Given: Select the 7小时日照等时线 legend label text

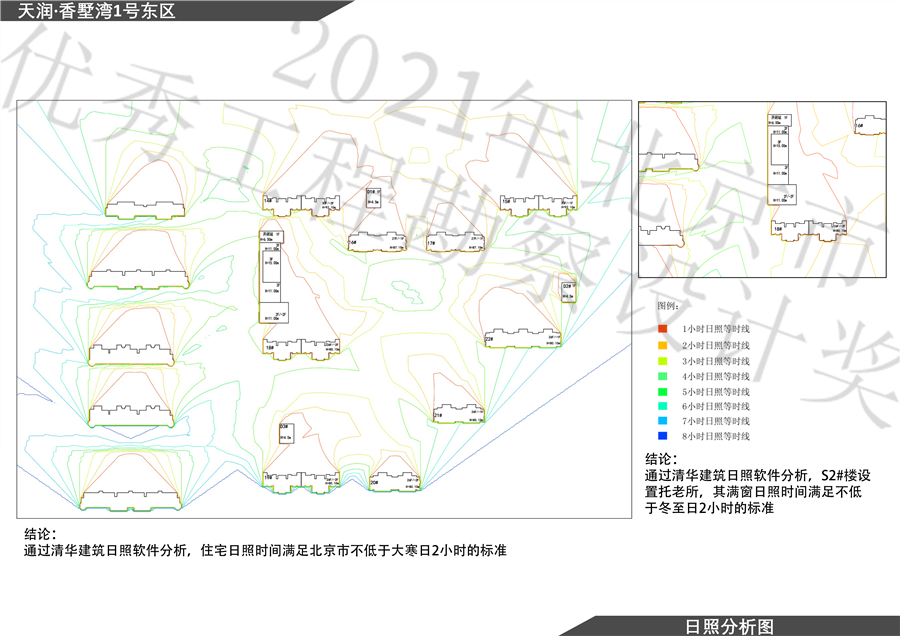Looking at the screenshot, I should pos(715,422).
